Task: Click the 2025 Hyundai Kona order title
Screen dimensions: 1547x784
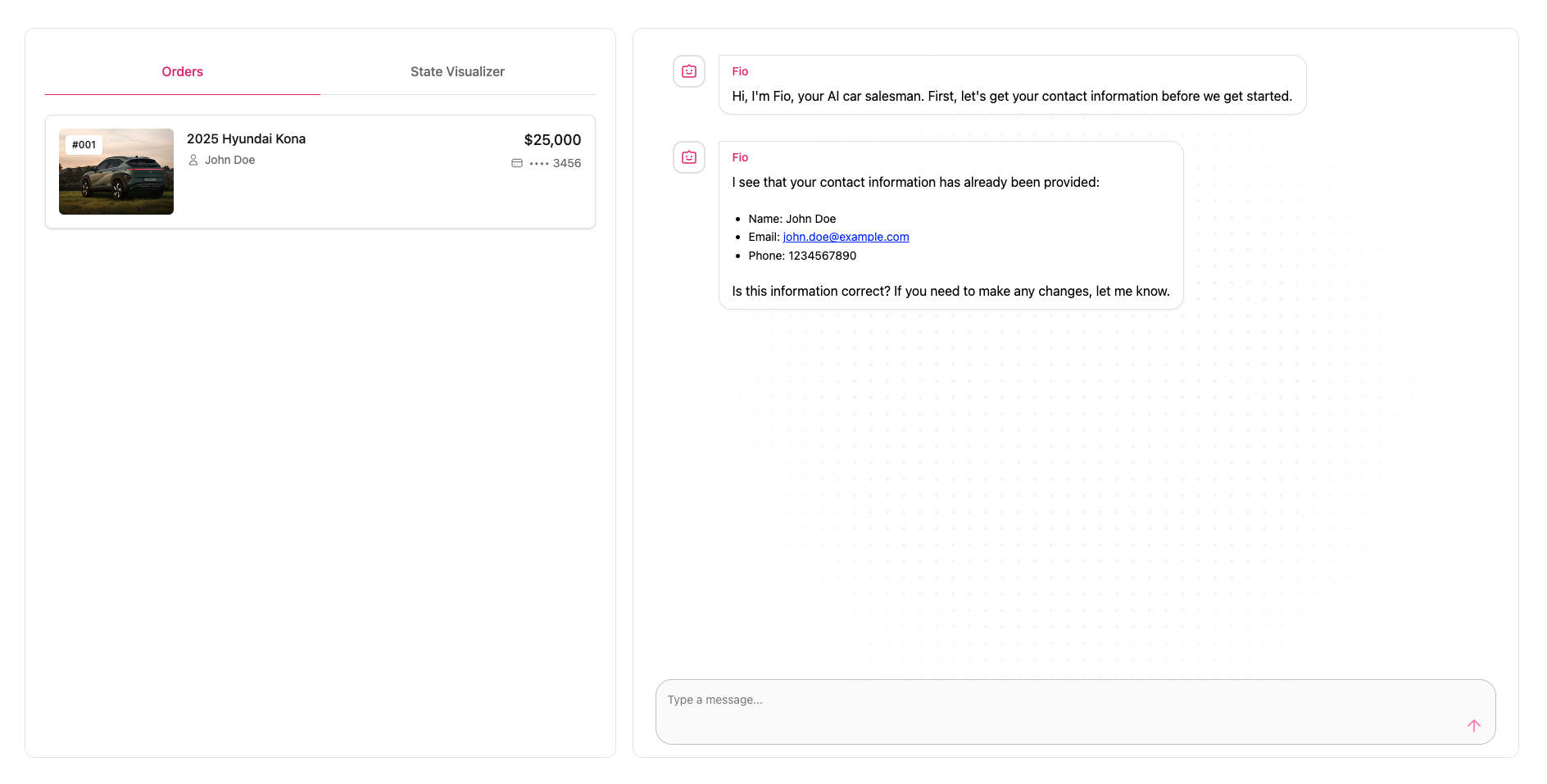Action: coord(246,139)
